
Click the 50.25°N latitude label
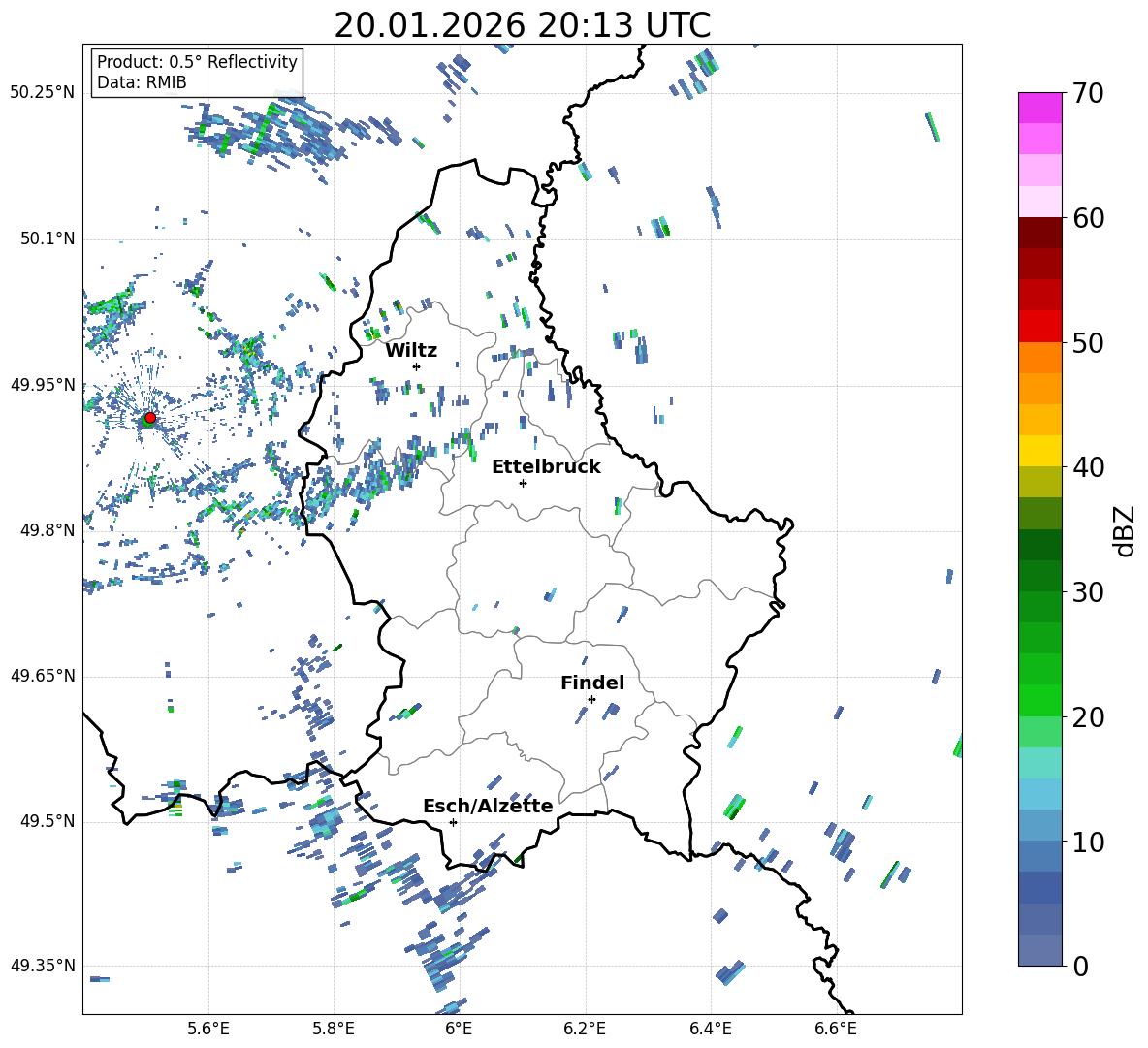pos(43,93)
